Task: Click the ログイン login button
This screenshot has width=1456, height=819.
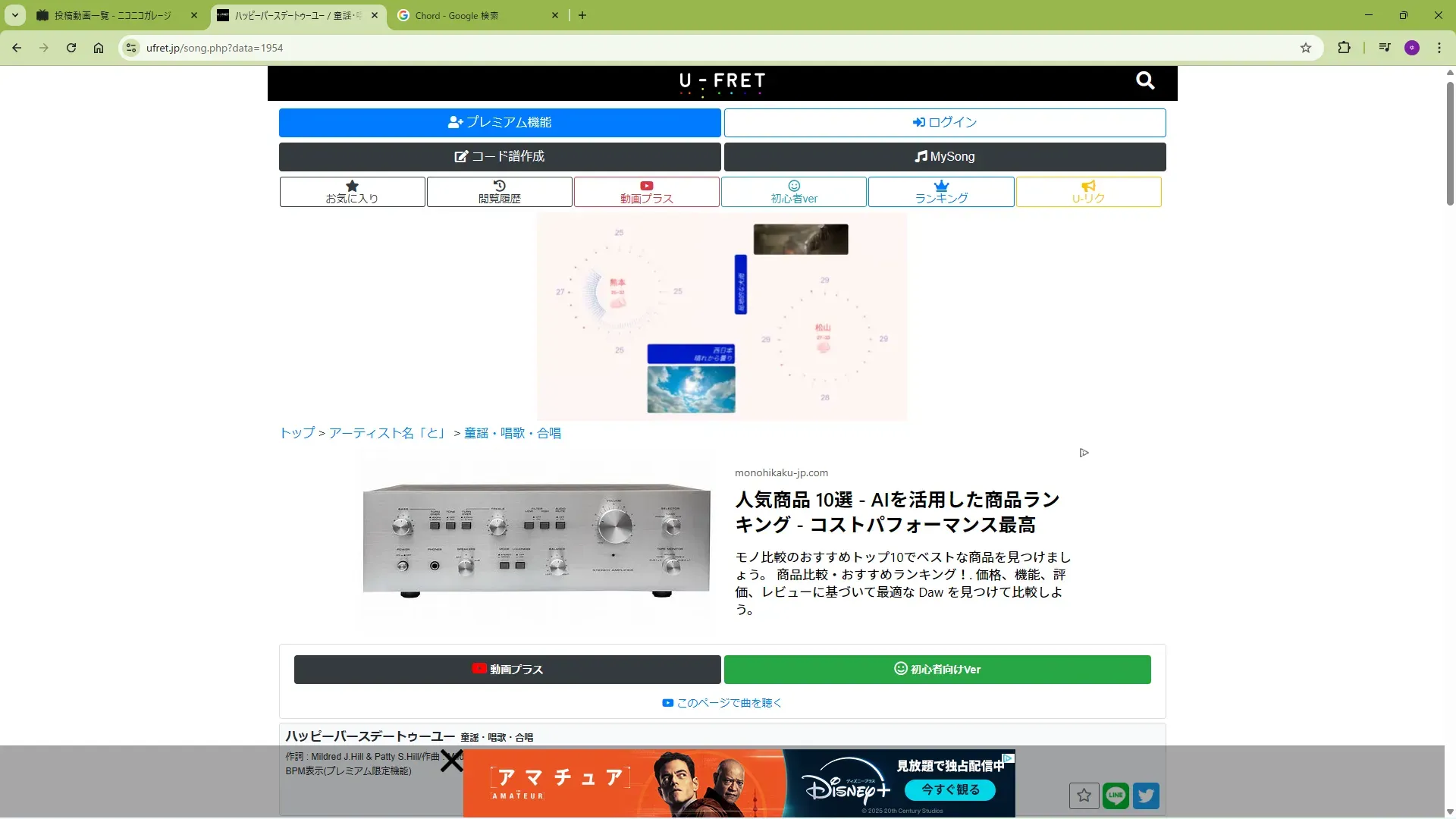Action: 945,122
